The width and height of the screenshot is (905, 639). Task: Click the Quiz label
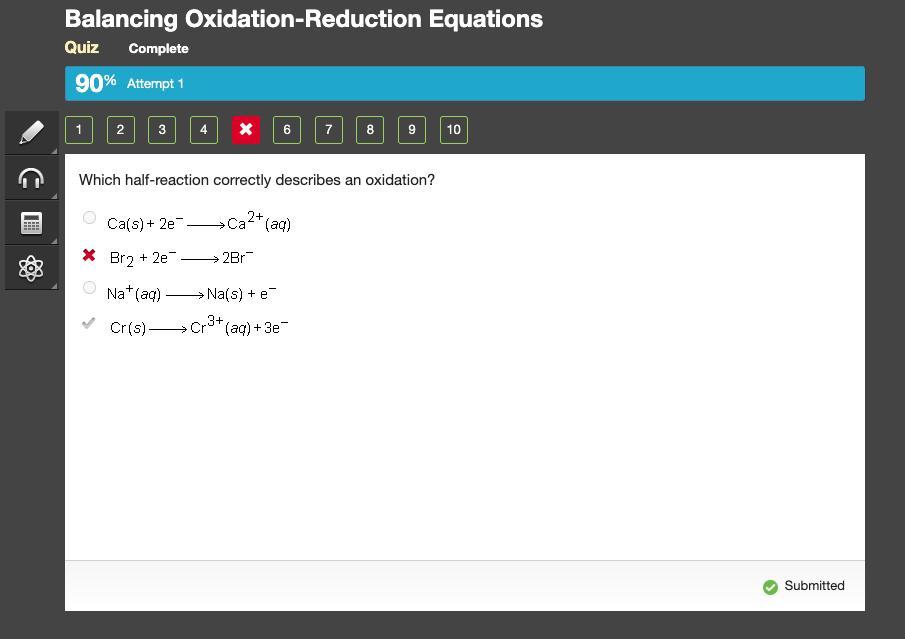[x=81, y=47]
